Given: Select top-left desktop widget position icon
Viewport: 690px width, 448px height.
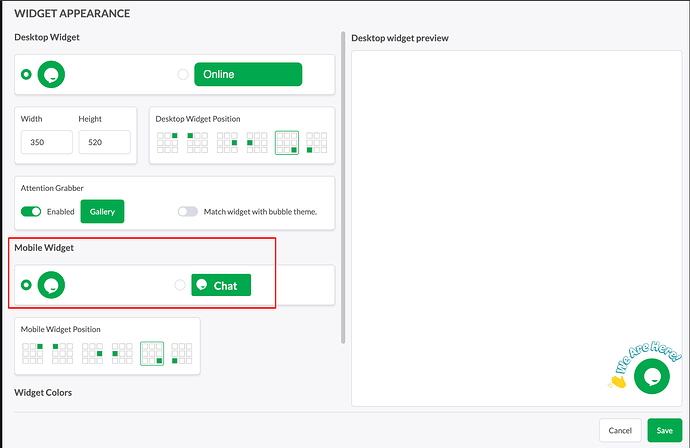Looking at the screenshot, I should [197, 143].
